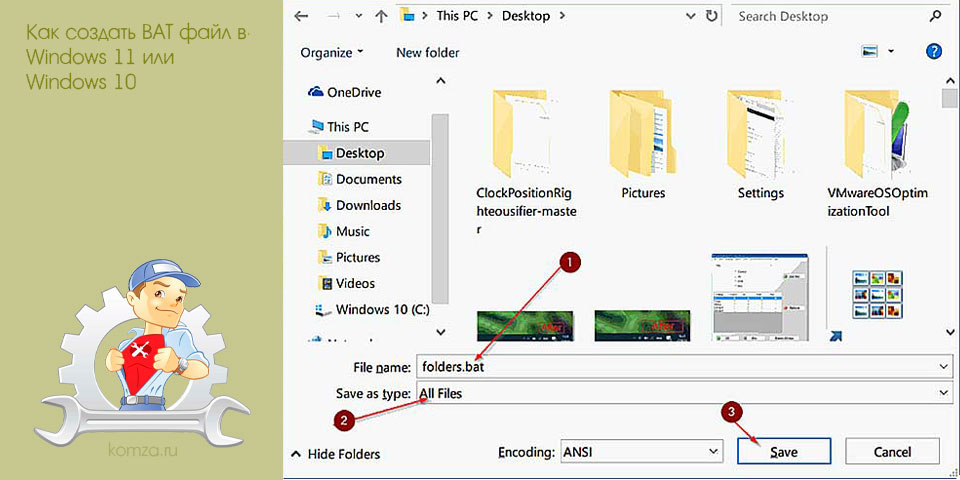The width and height of the screenshot is (960, 480).
Task: Select the Pictures folder in file list
Action: pyautogui.click(x=643, y=145)
